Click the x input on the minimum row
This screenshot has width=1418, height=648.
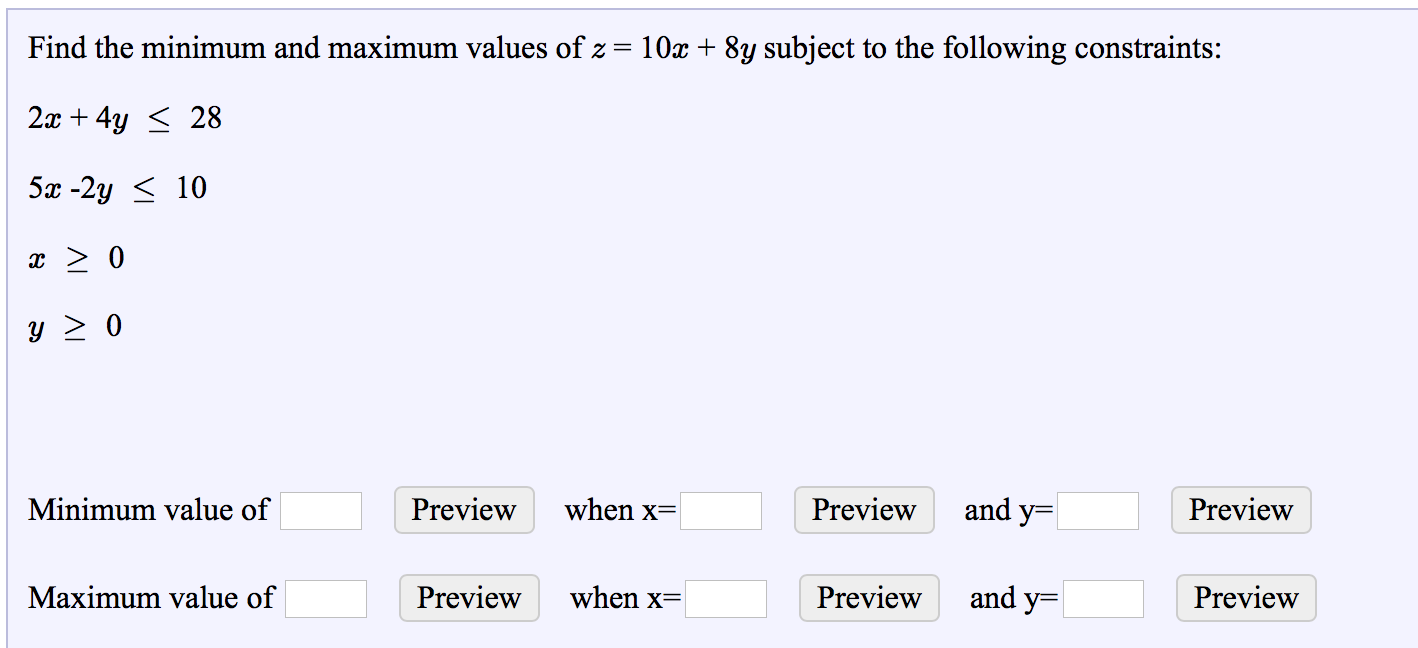coord(721,510)
